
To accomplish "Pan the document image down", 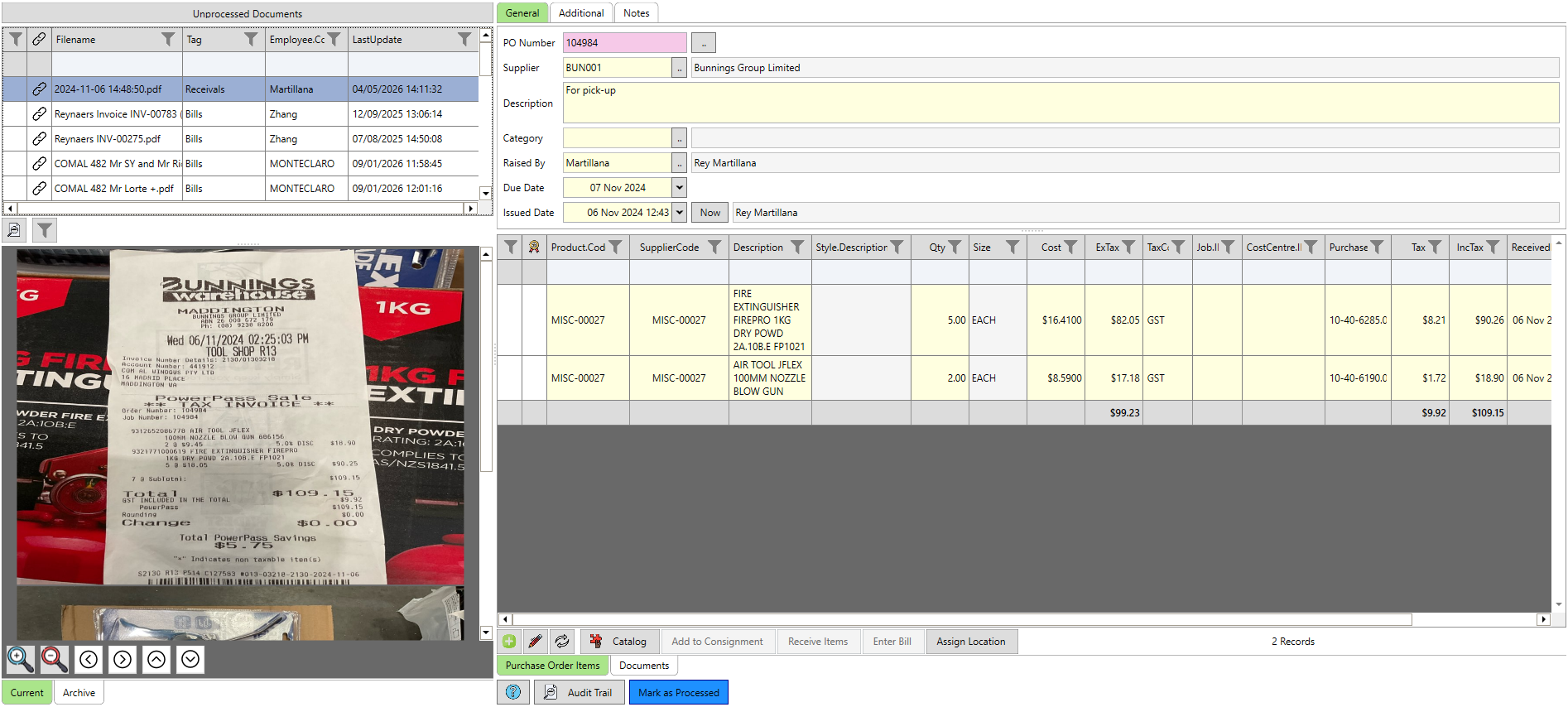I will pos(190,659).
